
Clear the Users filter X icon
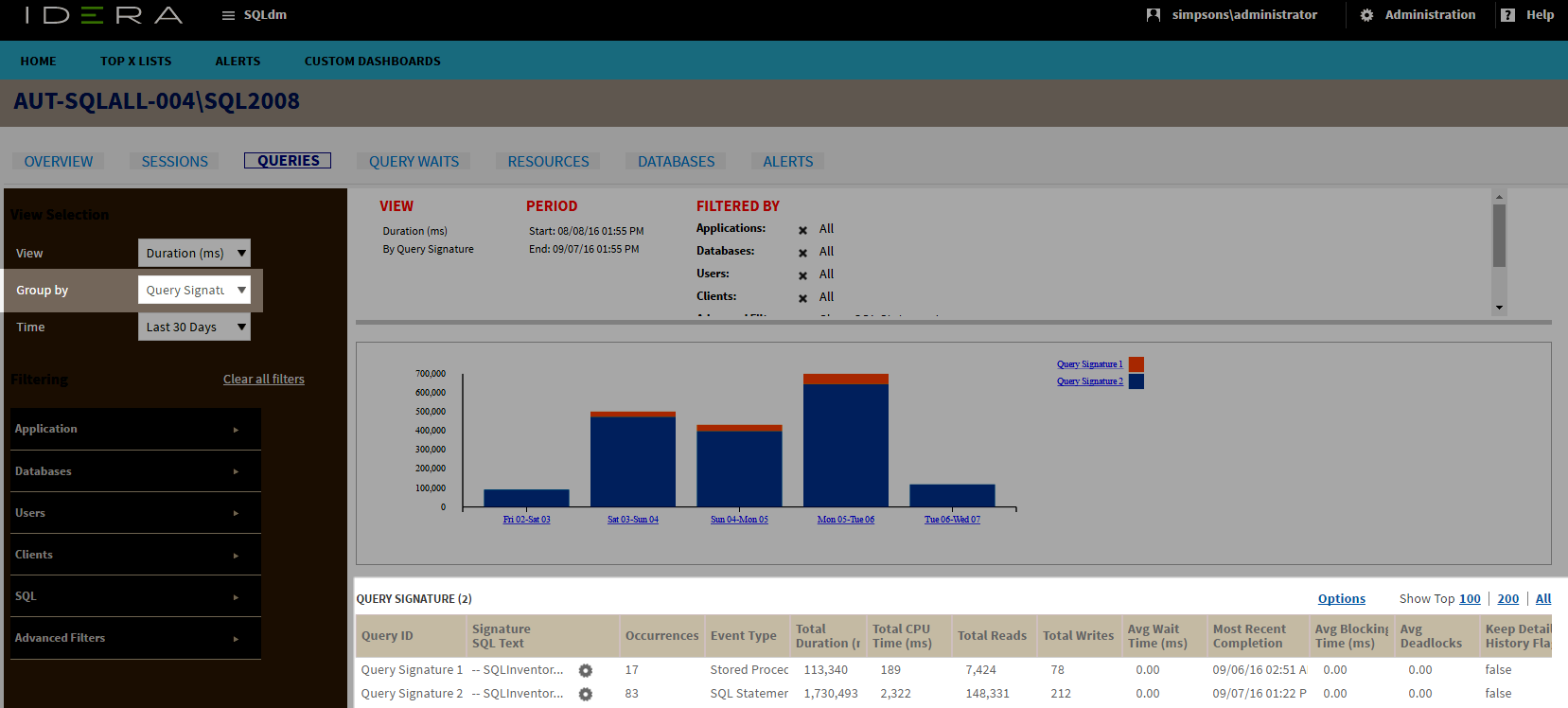[x=802, y=275]
